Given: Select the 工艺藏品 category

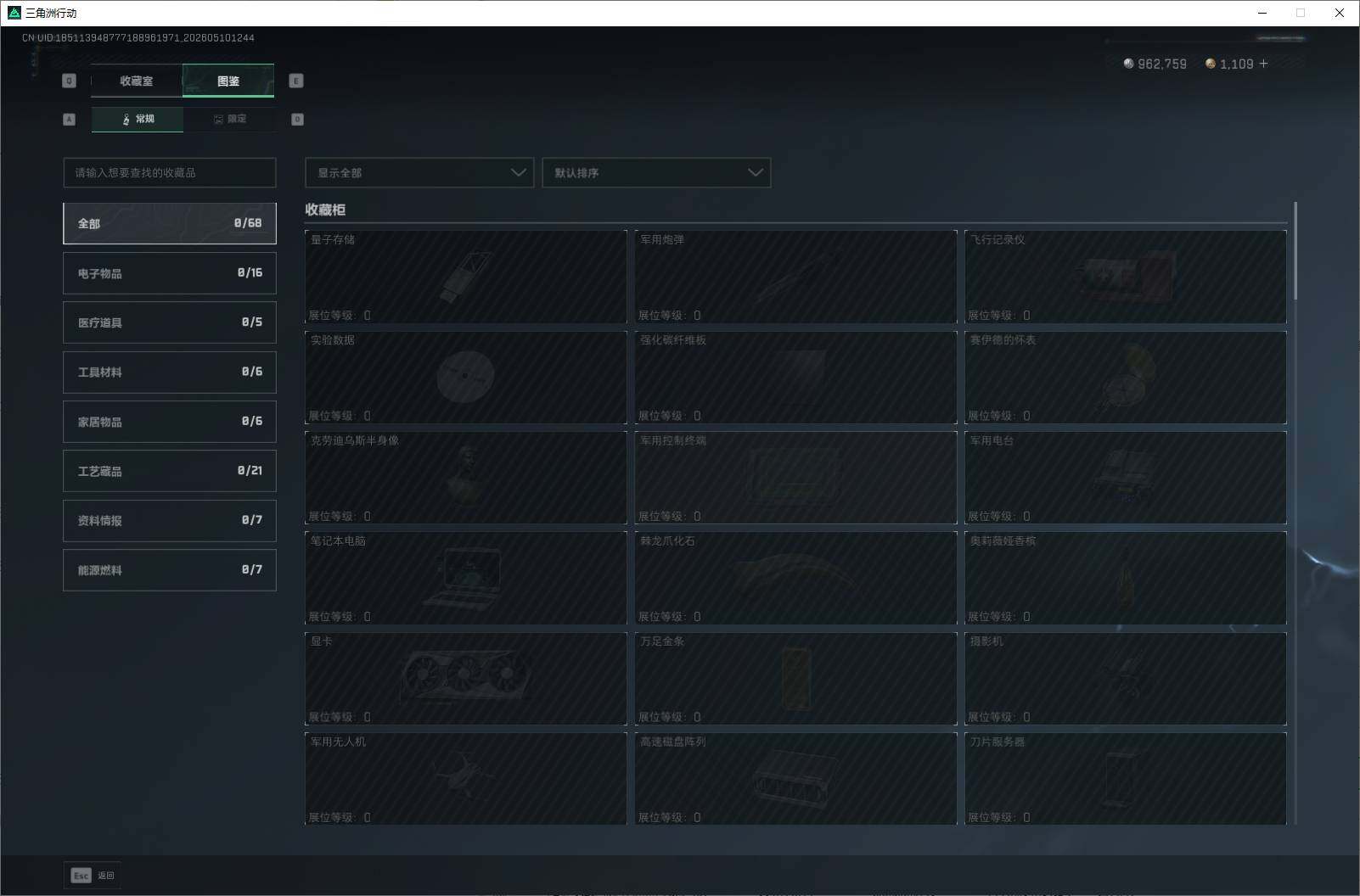Looking at the screenshot, I should [x=170, y=471].
